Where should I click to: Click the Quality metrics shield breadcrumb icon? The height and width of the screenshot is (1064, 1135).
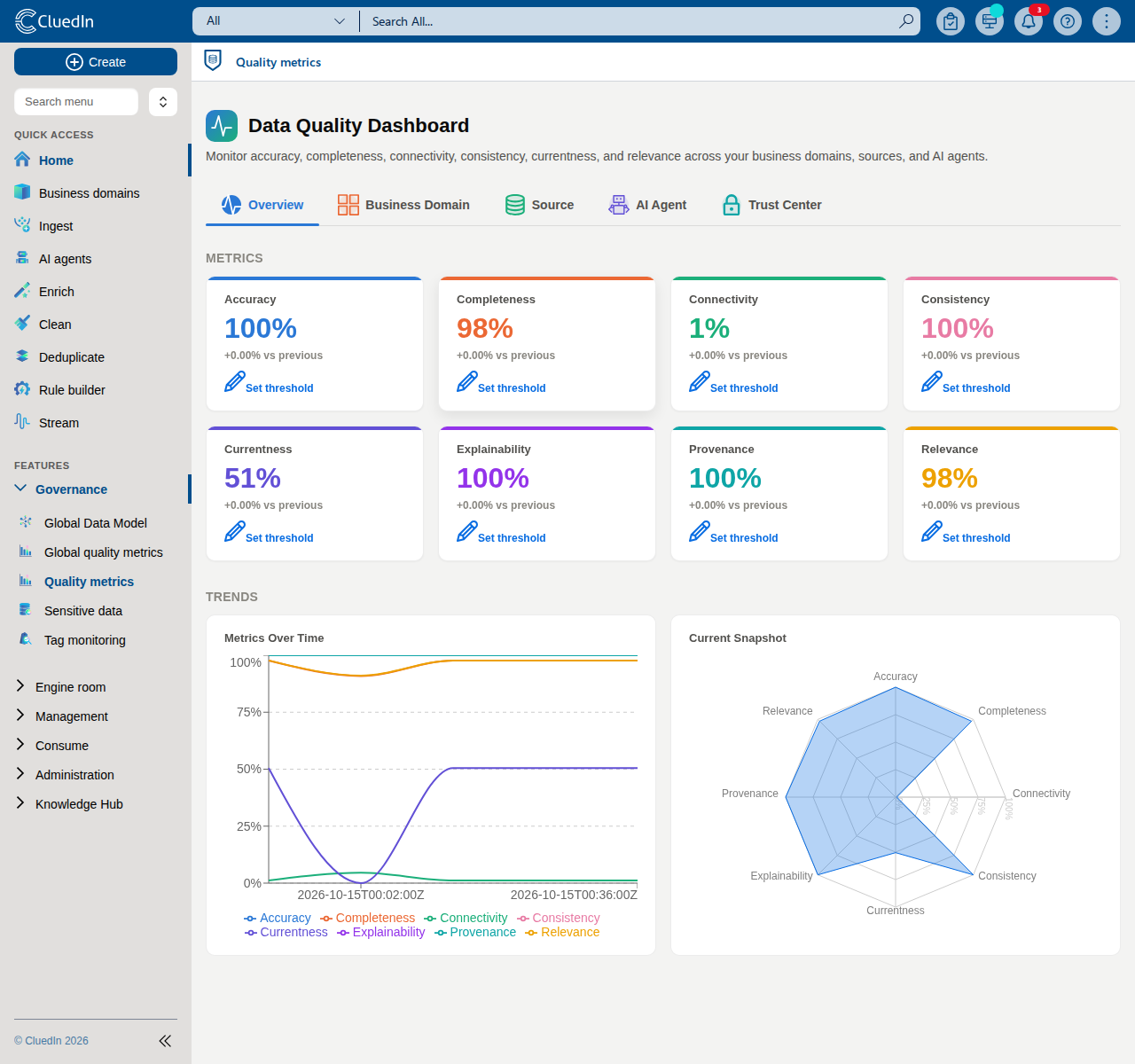(213, 60)
